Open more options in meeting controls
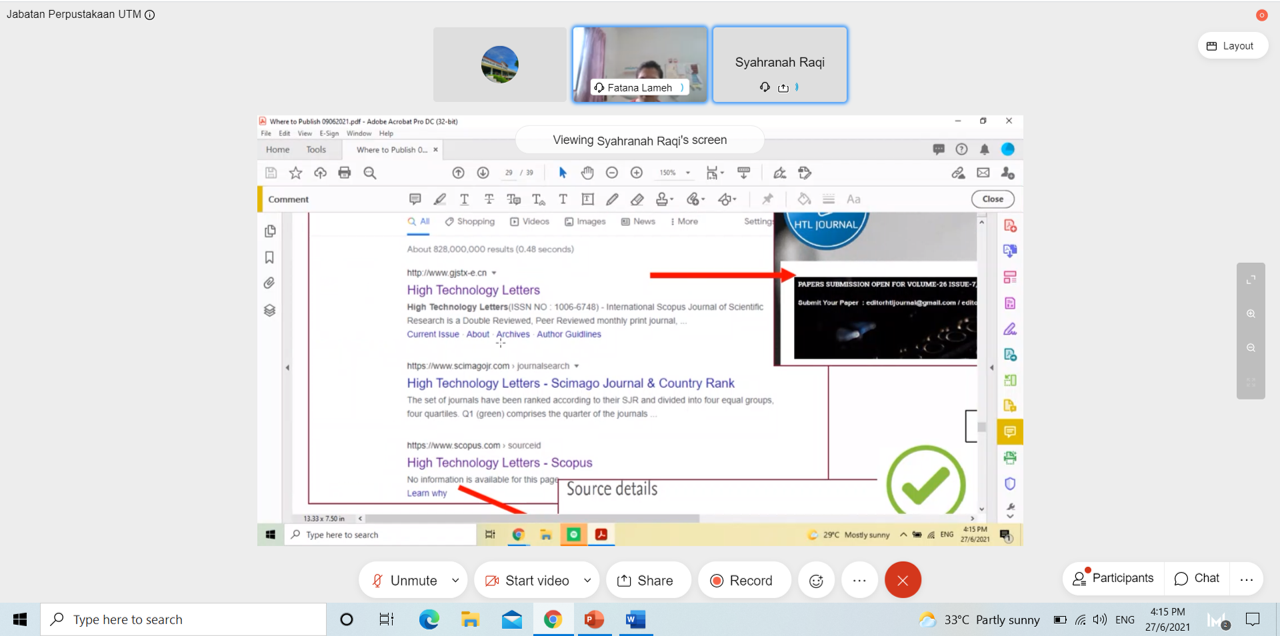This screenshot has width=1280, height=636. pyautogui.click(x=859, y=580)
